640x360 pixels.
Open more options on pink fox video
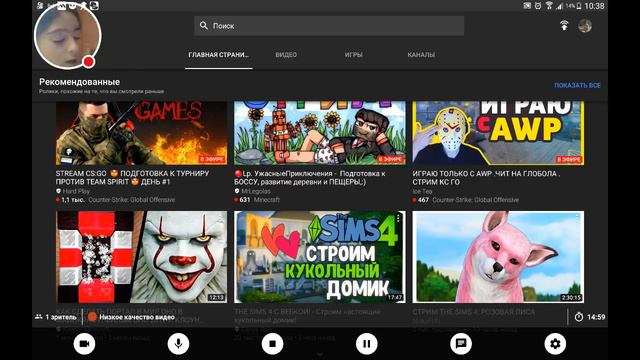577,218
